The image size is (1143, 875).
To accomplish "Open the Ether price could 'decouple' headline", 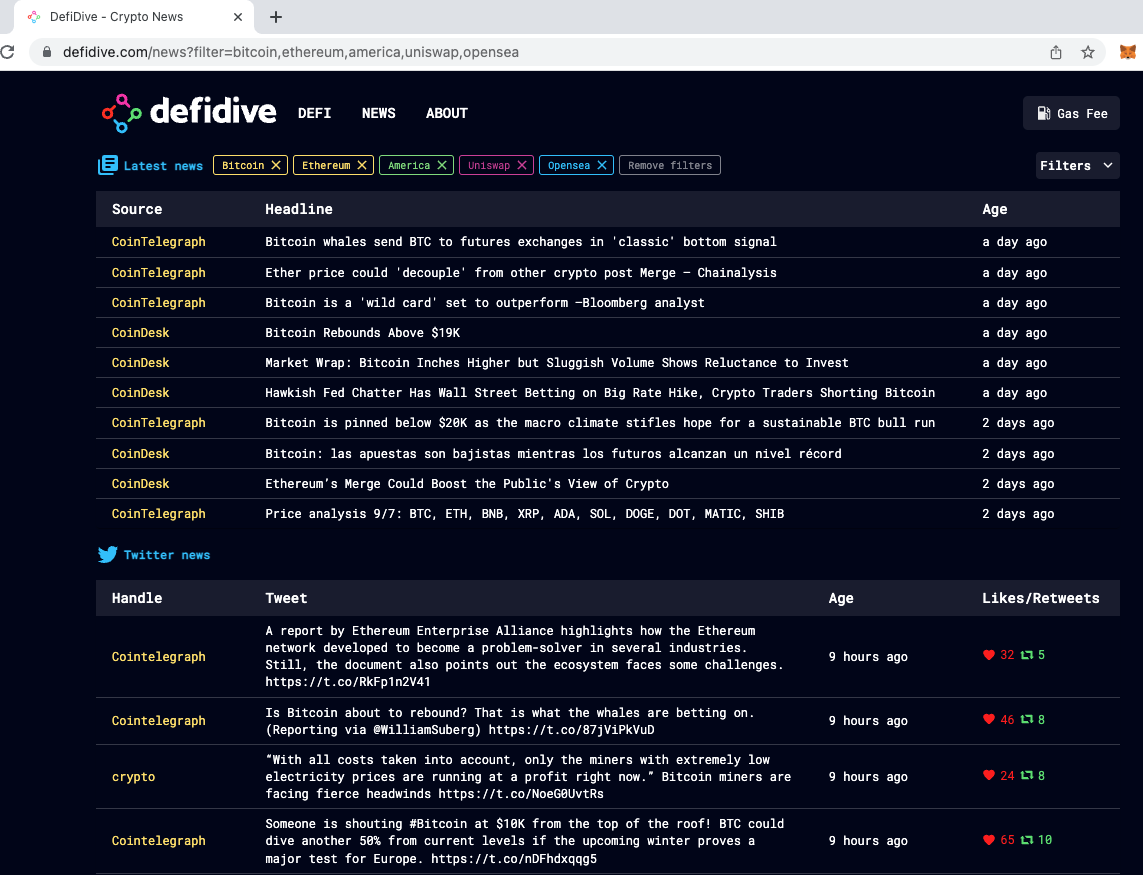I will point(520,273).
